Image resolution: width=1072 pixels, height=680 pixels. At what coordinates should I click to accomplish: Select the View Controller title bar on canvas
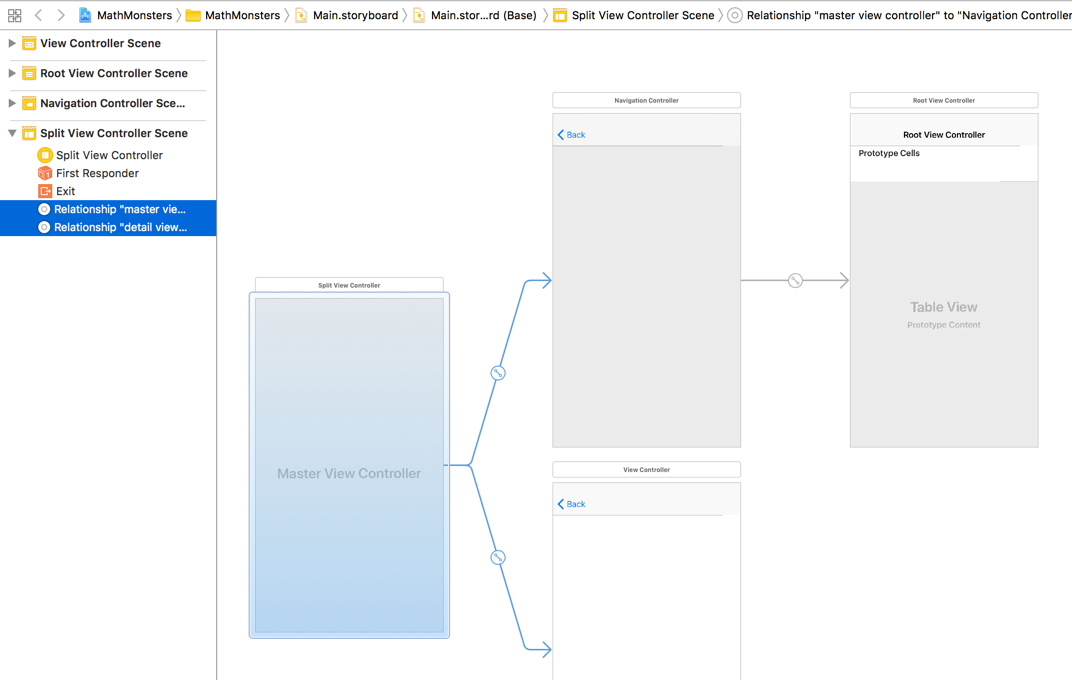[646, 470]
